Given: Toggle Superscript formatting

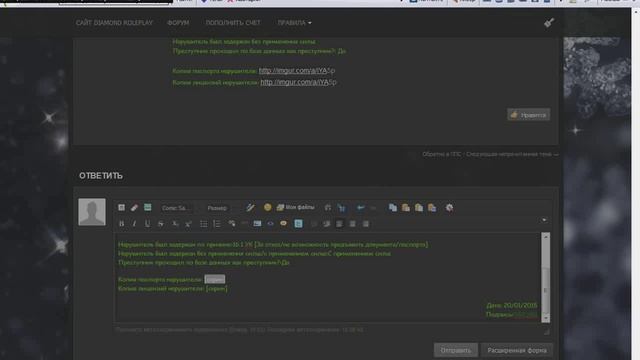Looking at the screenshot, I should (x=188, y=224).
